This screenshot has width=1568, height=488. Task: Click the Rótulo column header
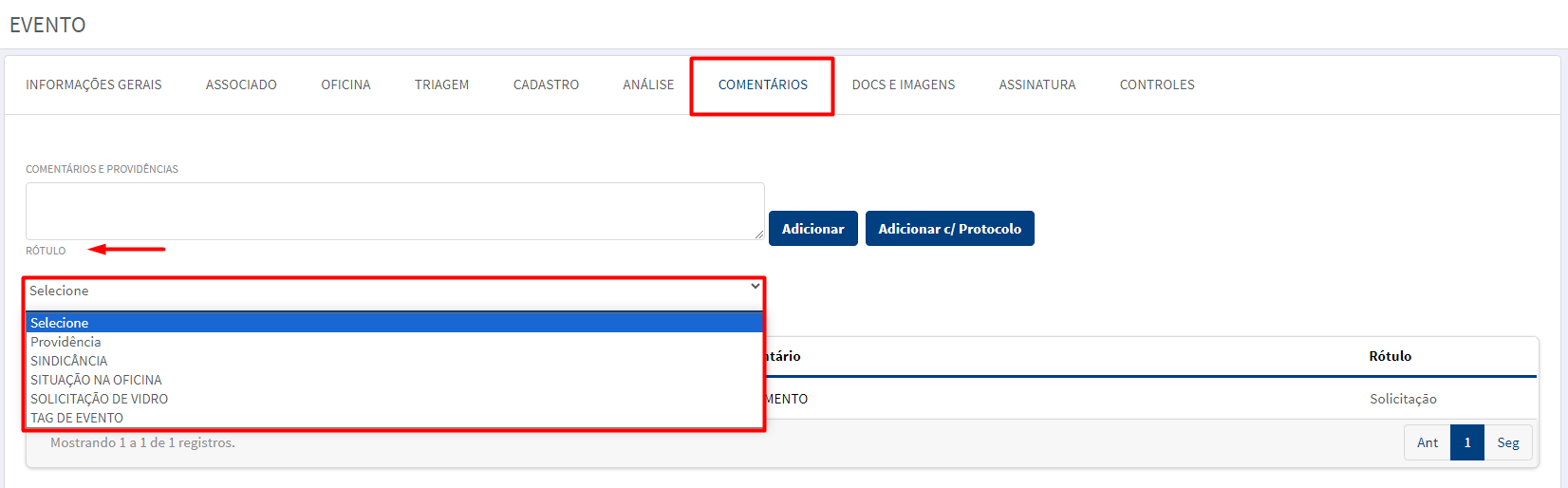click(x=1390, y=356)
